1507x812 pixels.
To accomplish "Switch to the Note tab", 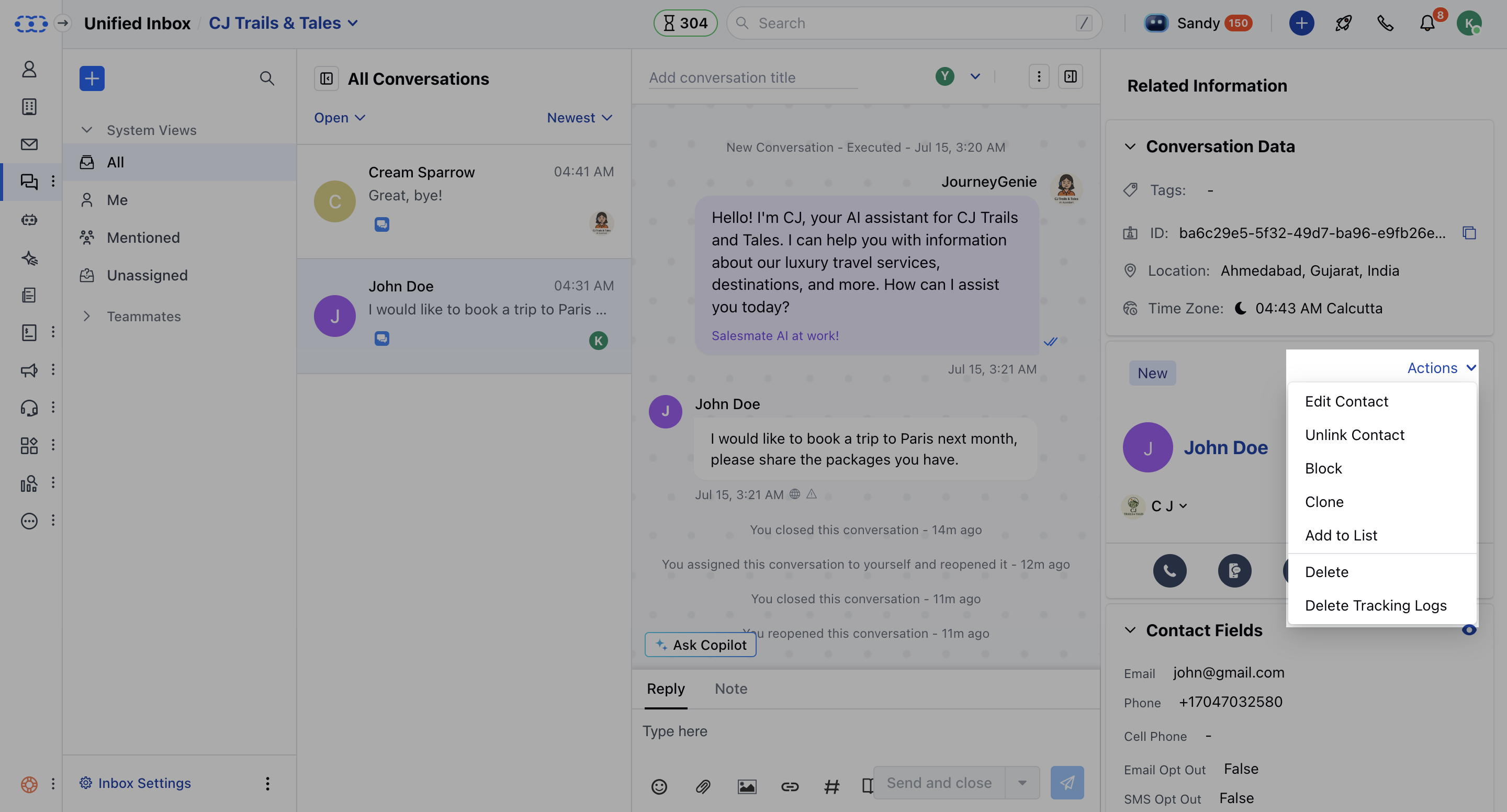I will 730,689.
